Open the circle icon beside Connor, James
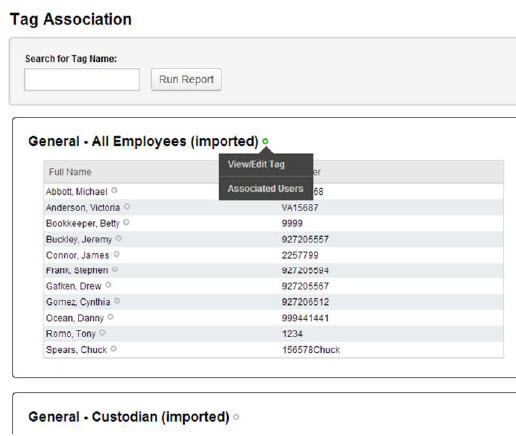This screenshot has width=516, height=436. [x=116, y=254]
